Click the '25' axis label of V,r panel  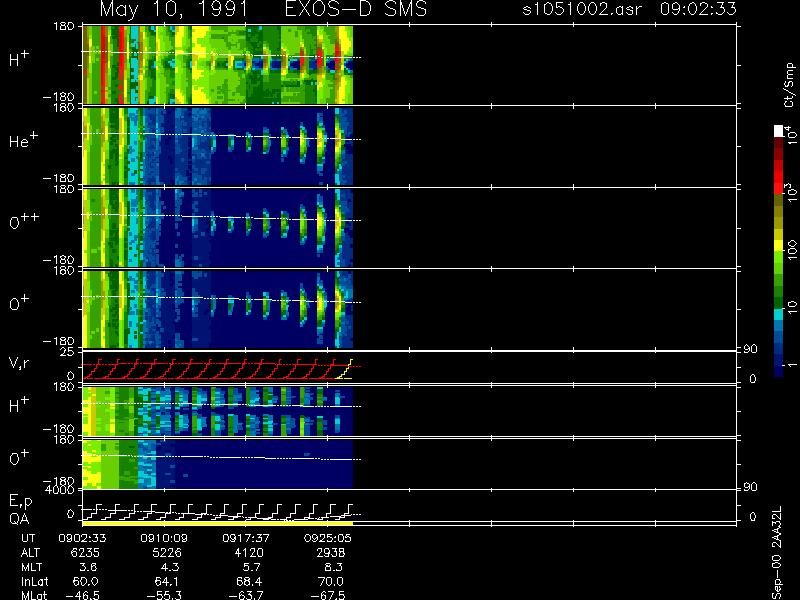68,351
